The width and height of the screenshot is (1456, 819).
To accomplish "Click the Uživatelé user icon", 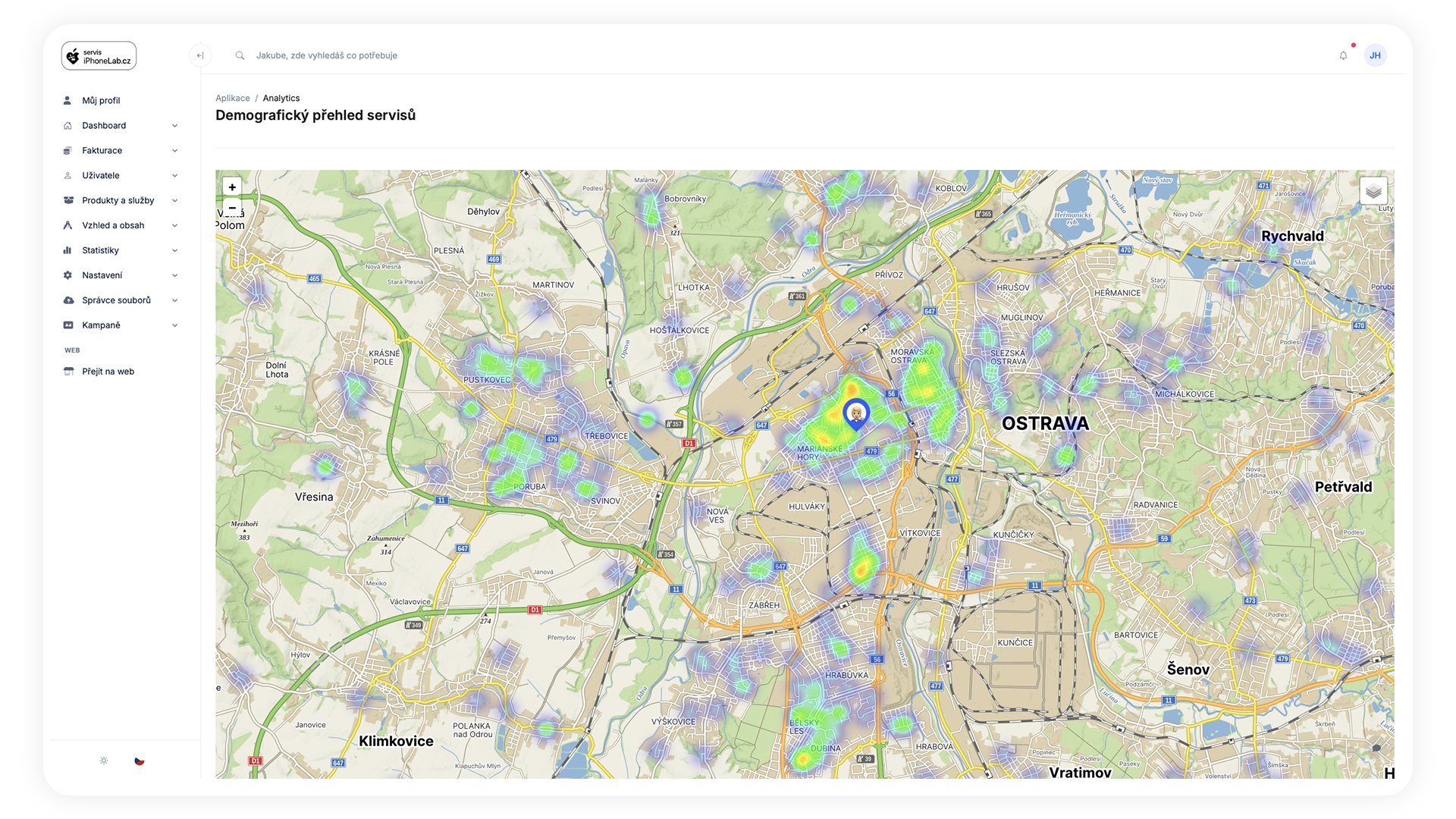I will tap(67, 175).
